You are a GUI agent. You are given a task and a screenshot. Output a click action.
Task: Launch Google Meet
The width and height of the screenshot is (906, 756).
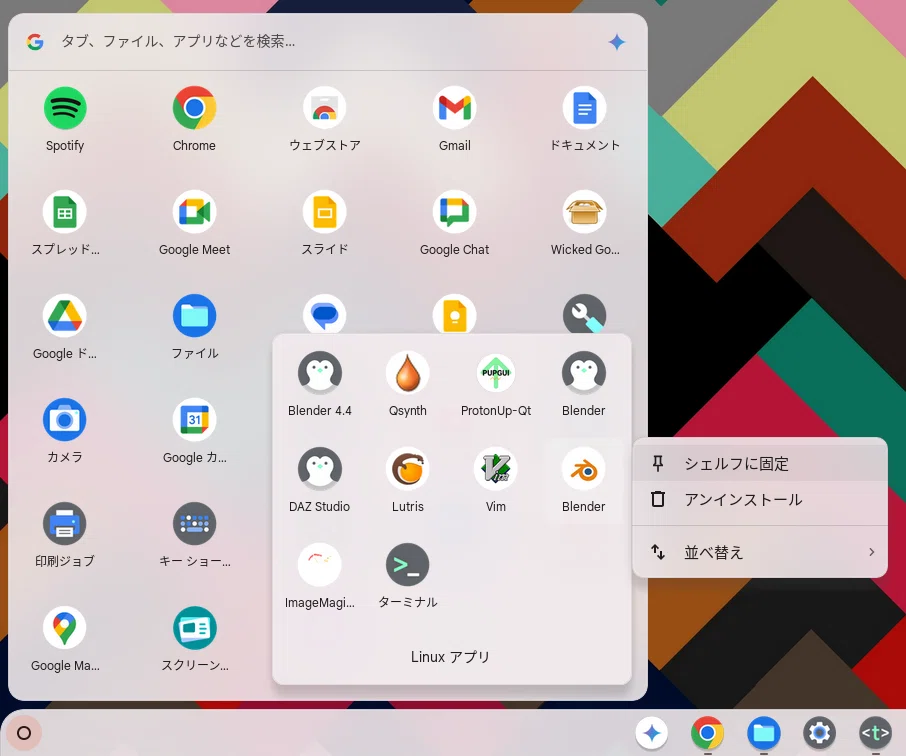pyautogui.click(x=195, y=212)
